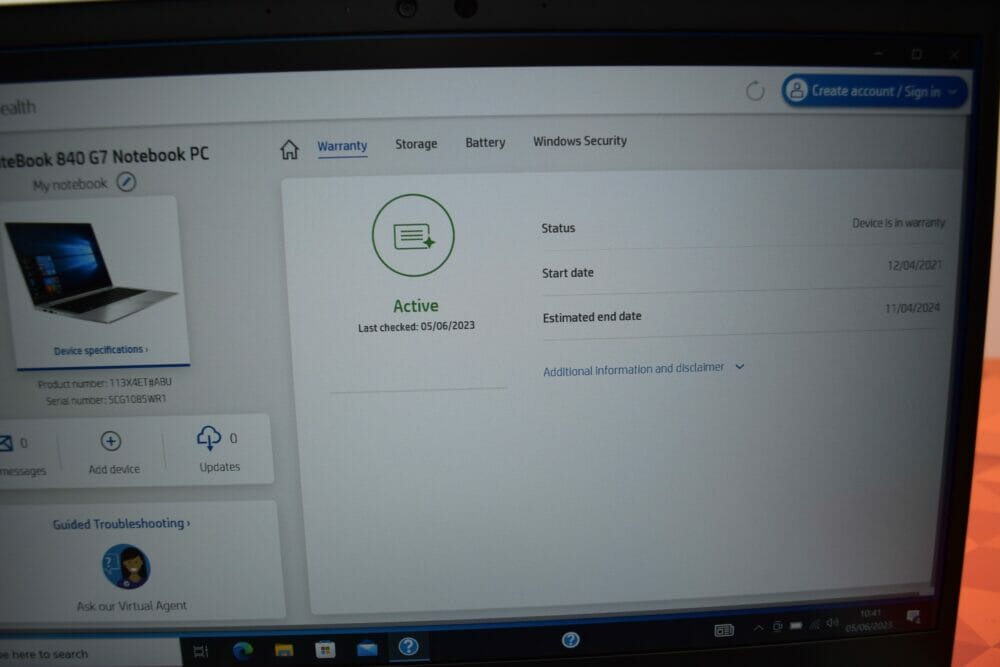
Task: Click the Active warranty certificate icon
Action: pos(413,235)
